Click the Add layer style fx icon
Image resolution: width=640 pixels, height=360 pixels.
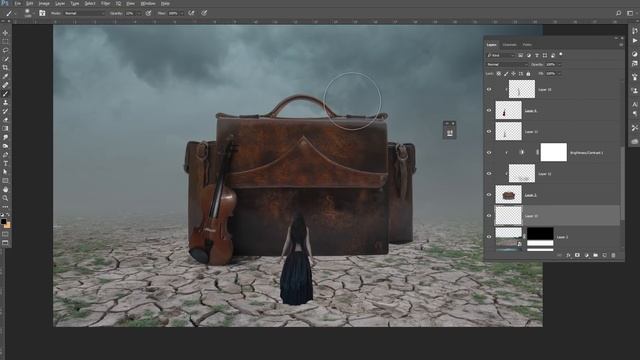coord(568,255)
